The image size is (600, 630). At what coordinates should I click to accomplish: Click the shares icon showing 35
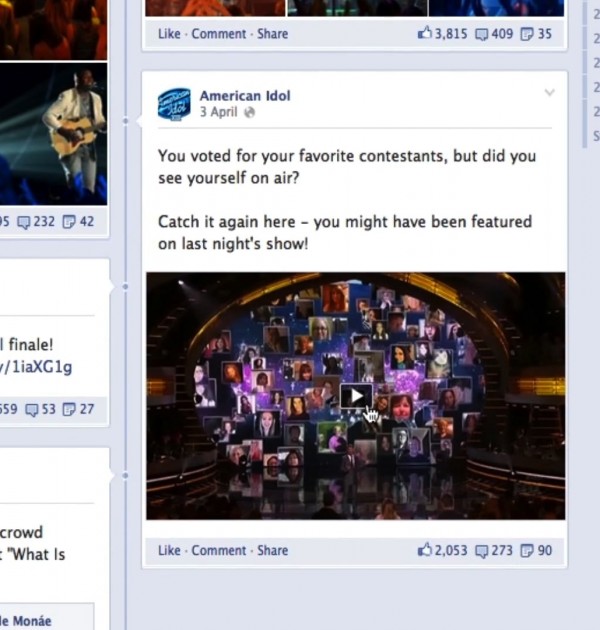coord(526,34)
